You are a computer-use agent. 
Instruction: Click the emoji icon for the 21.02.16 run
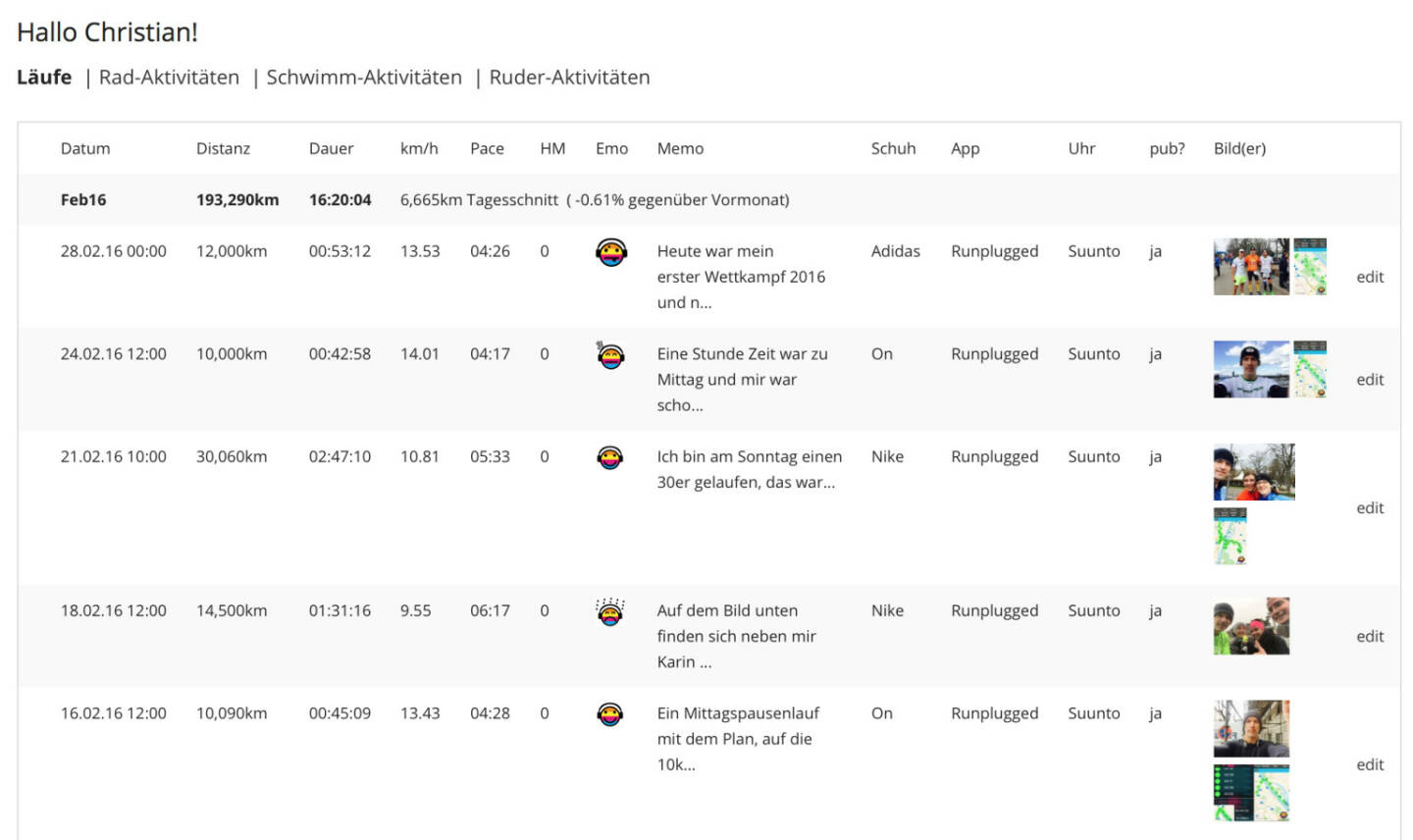(610, 457)
